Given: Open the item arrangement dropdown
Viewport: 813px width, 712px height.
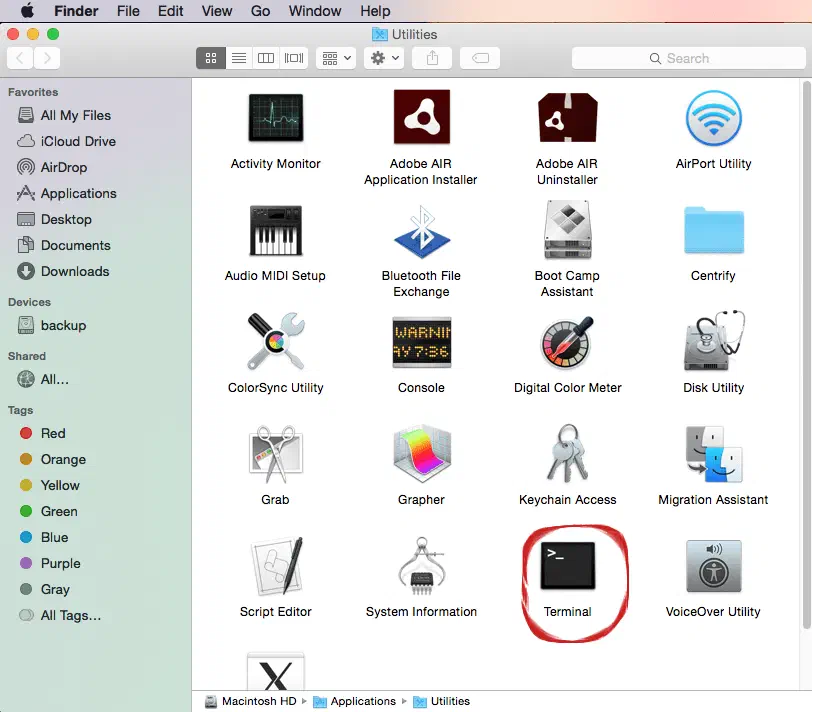Looking at the screenshot, I should pos(336,58).
